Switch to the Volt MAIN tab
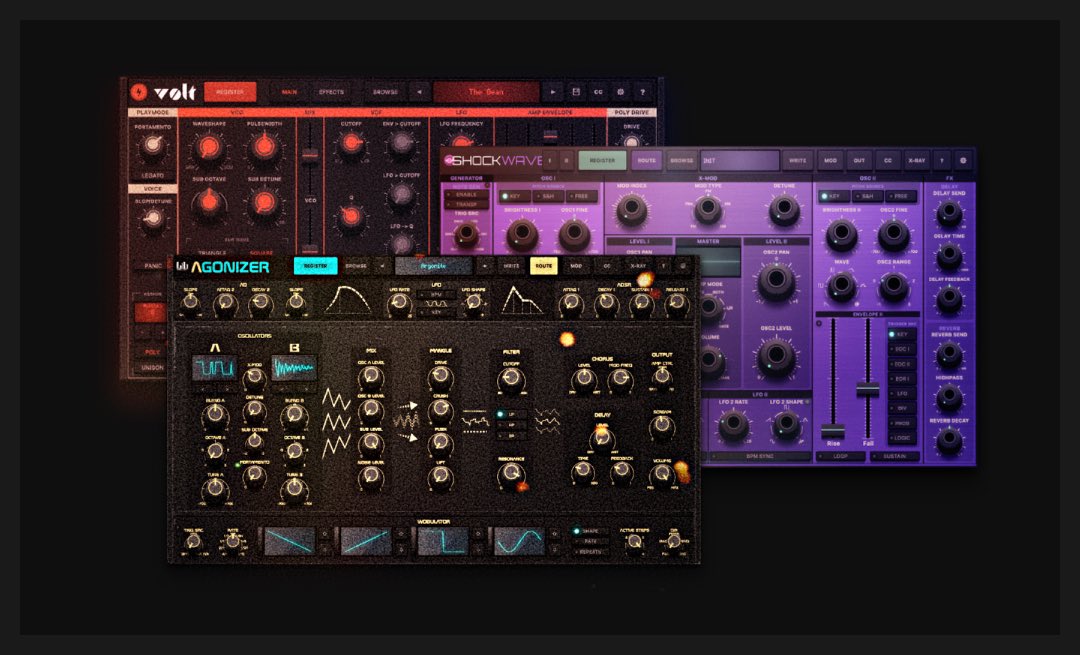This screenshot has height=655, width=1080. (x=289, y=92)
